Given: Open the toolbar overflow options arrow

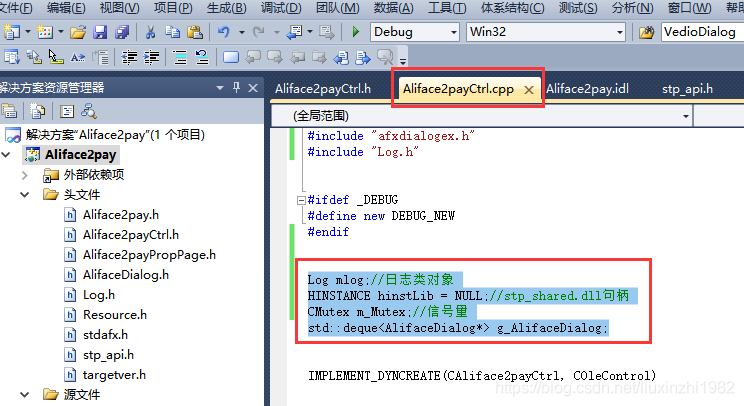Looking at the screenshot, I should point(403,61).
